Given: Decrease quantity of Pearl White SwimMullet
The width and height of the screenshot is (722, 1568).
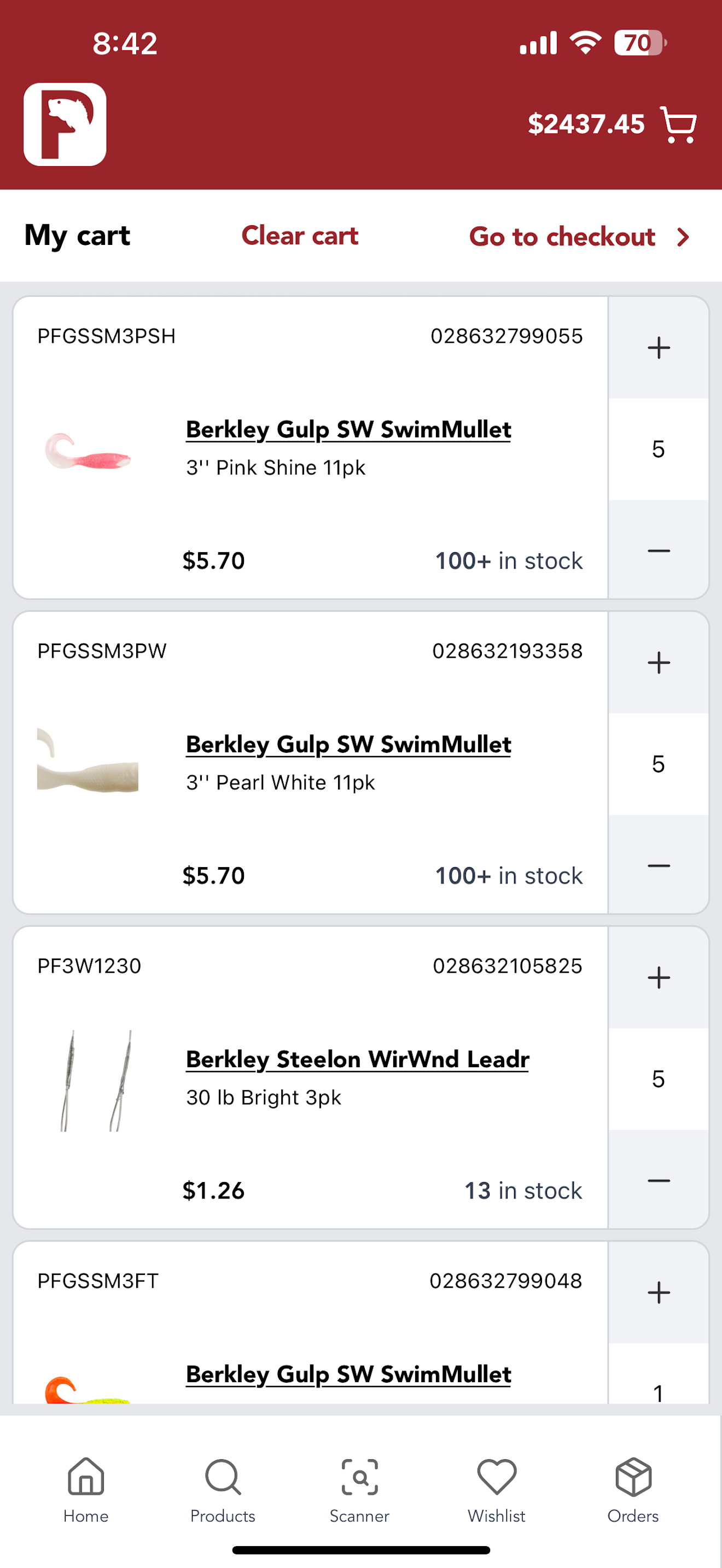Looking at the screenshot, I should point(659,865).
